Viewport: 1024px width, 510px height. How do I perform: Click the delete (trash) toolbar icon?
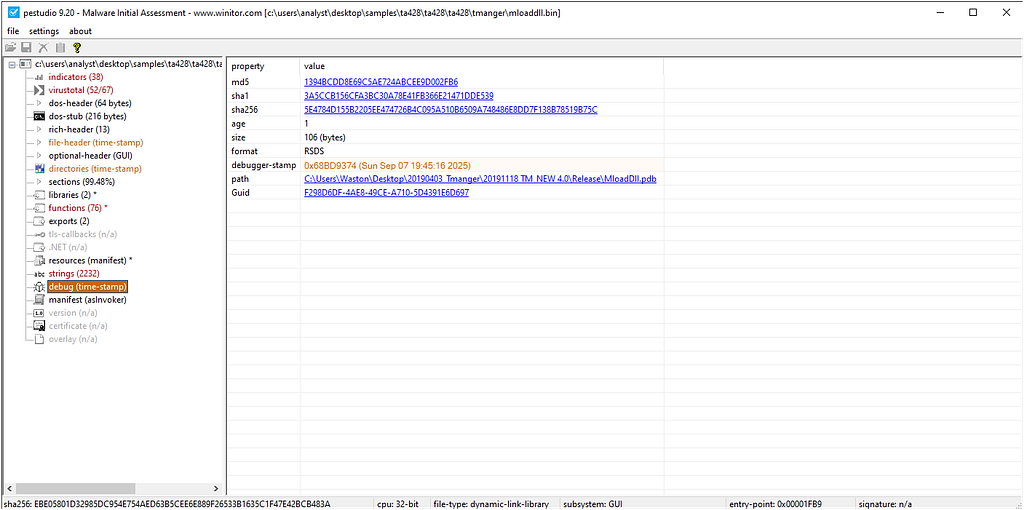coord(60,47)
